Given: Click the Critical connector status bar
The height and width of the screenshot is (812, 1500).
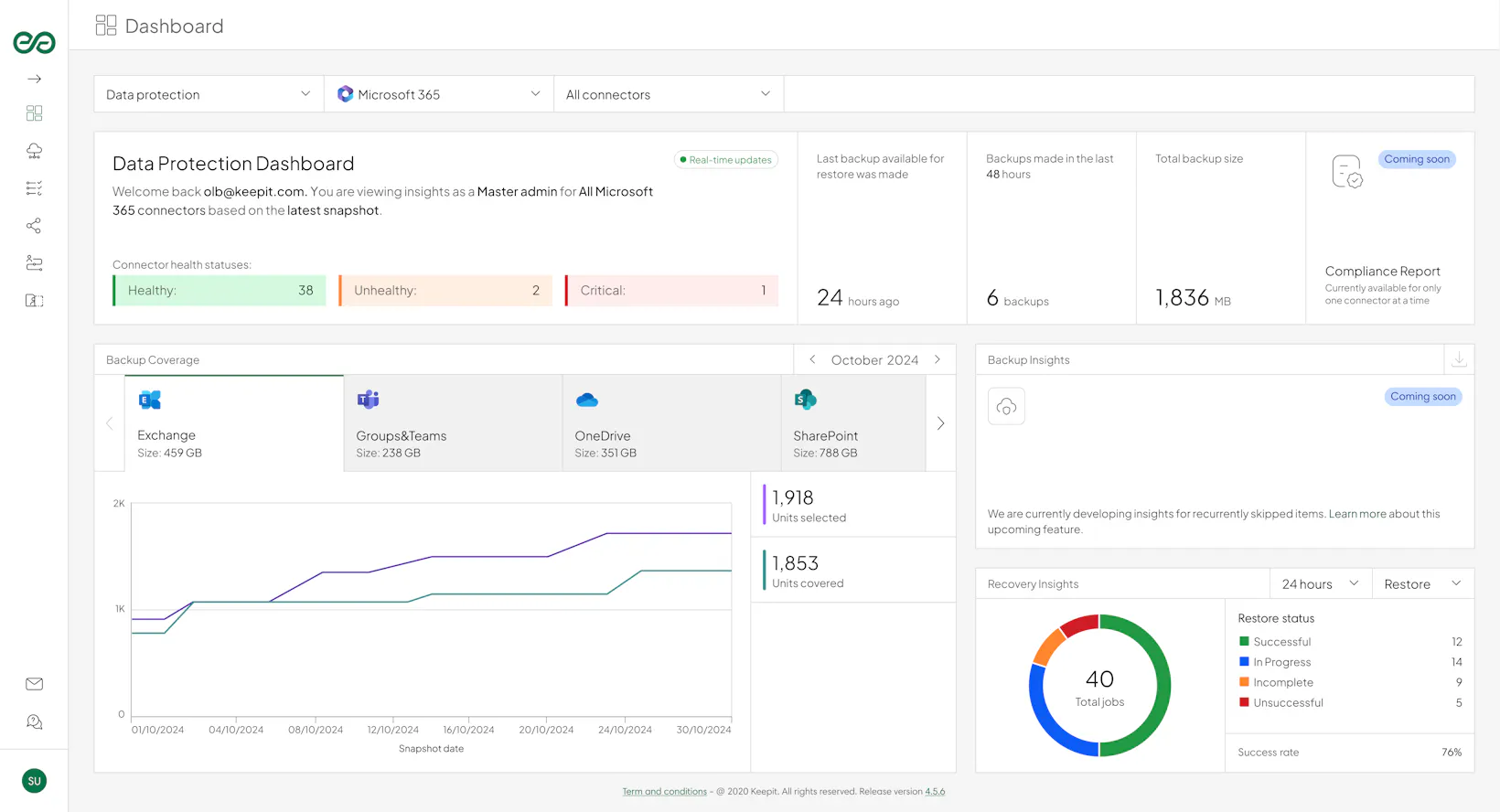Looking at the screenshot, I should tap(672, 291).
